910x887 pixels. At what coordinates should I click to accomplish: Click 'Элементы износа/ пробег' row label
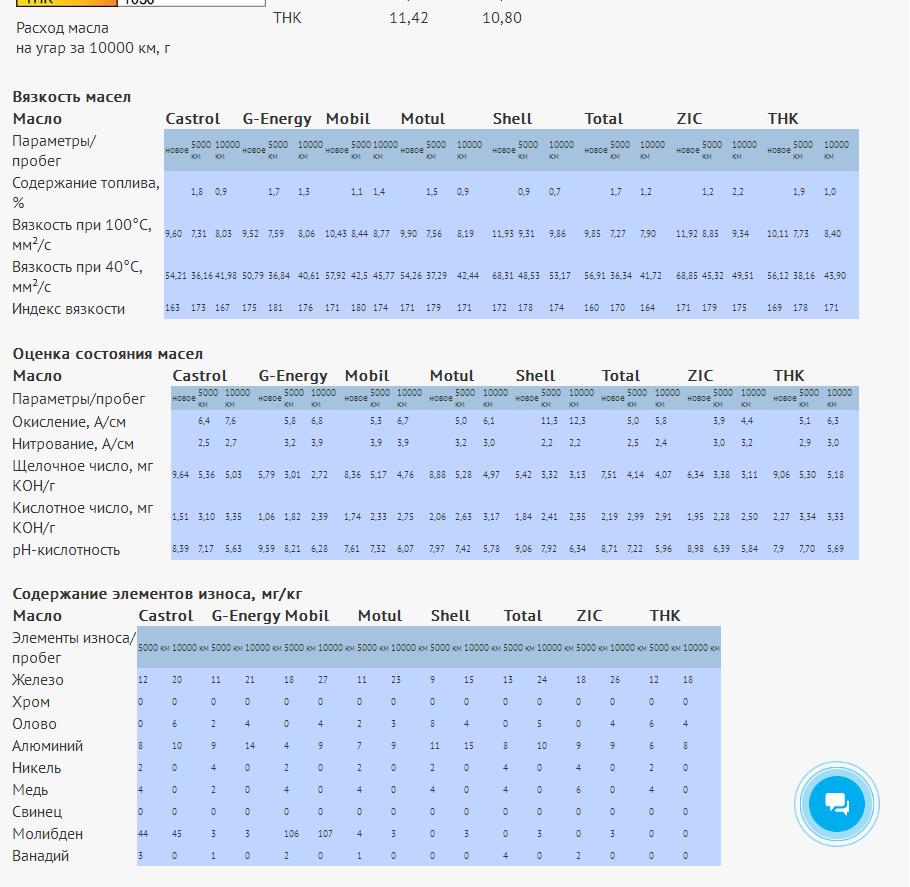(x=74, y=648)
